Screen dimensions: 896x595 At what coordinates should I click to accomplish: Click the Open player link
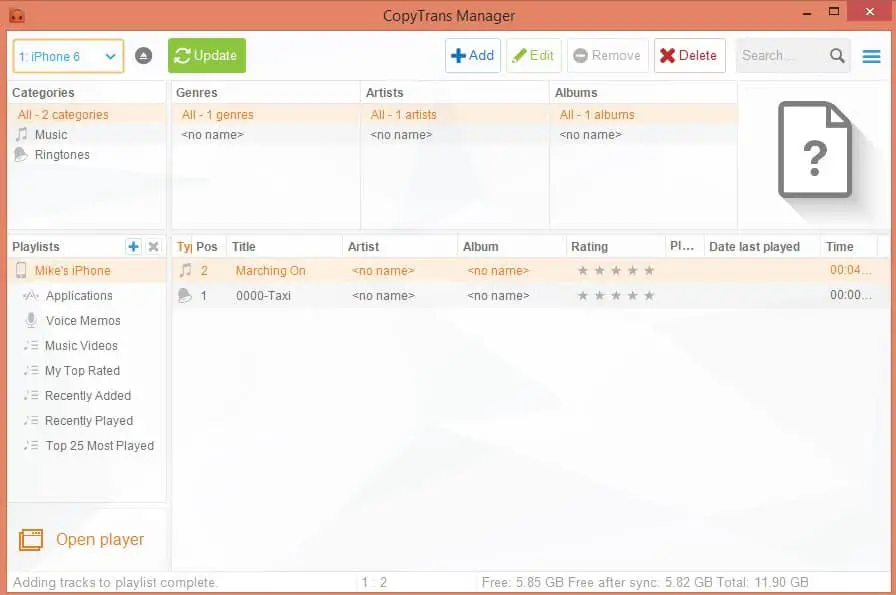click(100, 540)
